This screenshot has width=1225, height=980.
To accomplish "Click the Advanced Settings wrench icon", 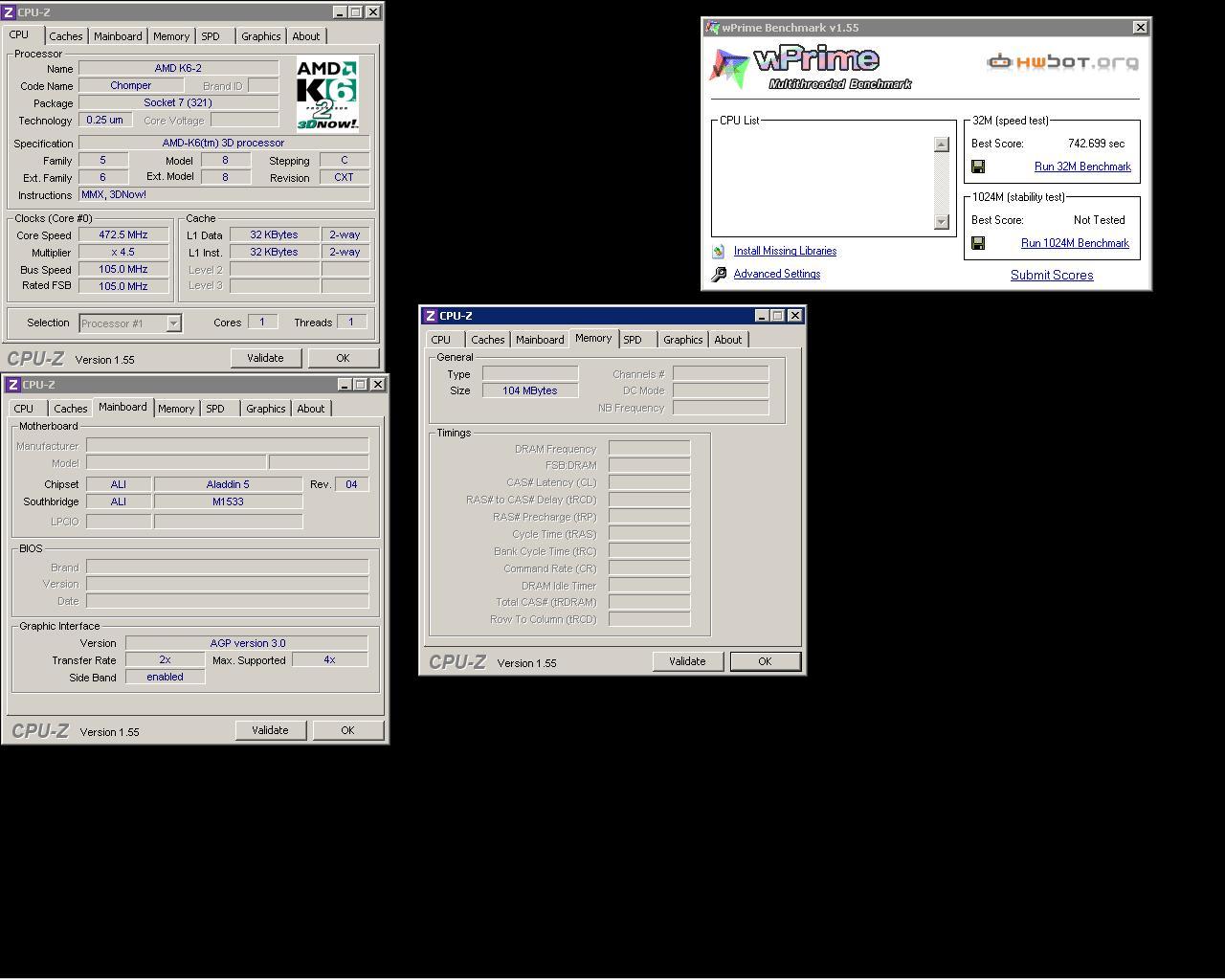I will coord(719,275).
